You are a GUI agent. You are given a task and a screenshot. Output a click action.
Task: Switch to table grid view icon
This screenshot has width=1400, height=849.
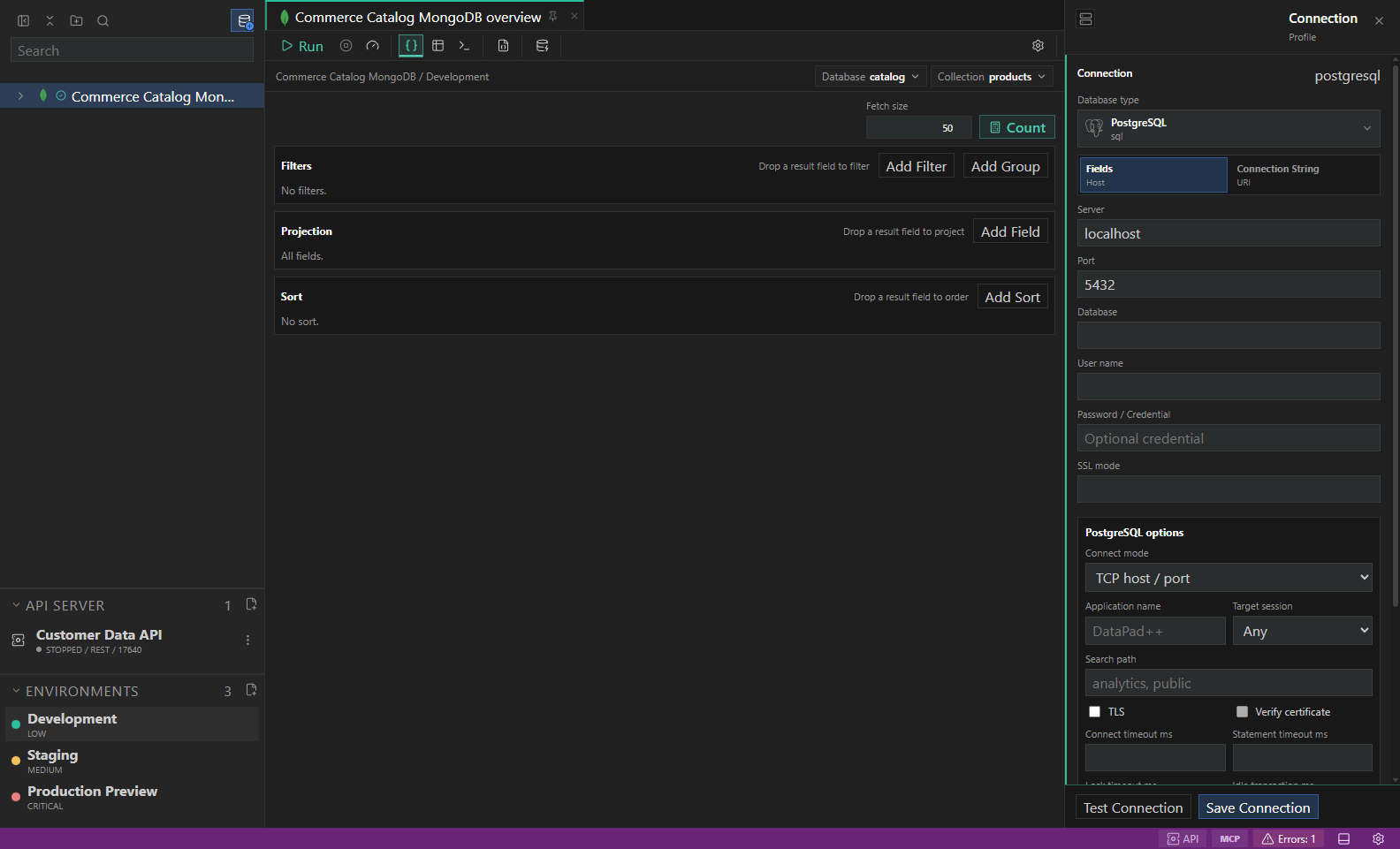438,46
